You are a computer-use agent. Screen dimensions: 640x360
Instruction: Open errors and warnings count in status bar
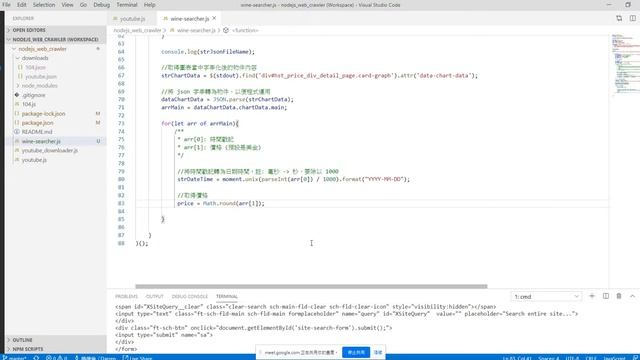click(56, 358)
